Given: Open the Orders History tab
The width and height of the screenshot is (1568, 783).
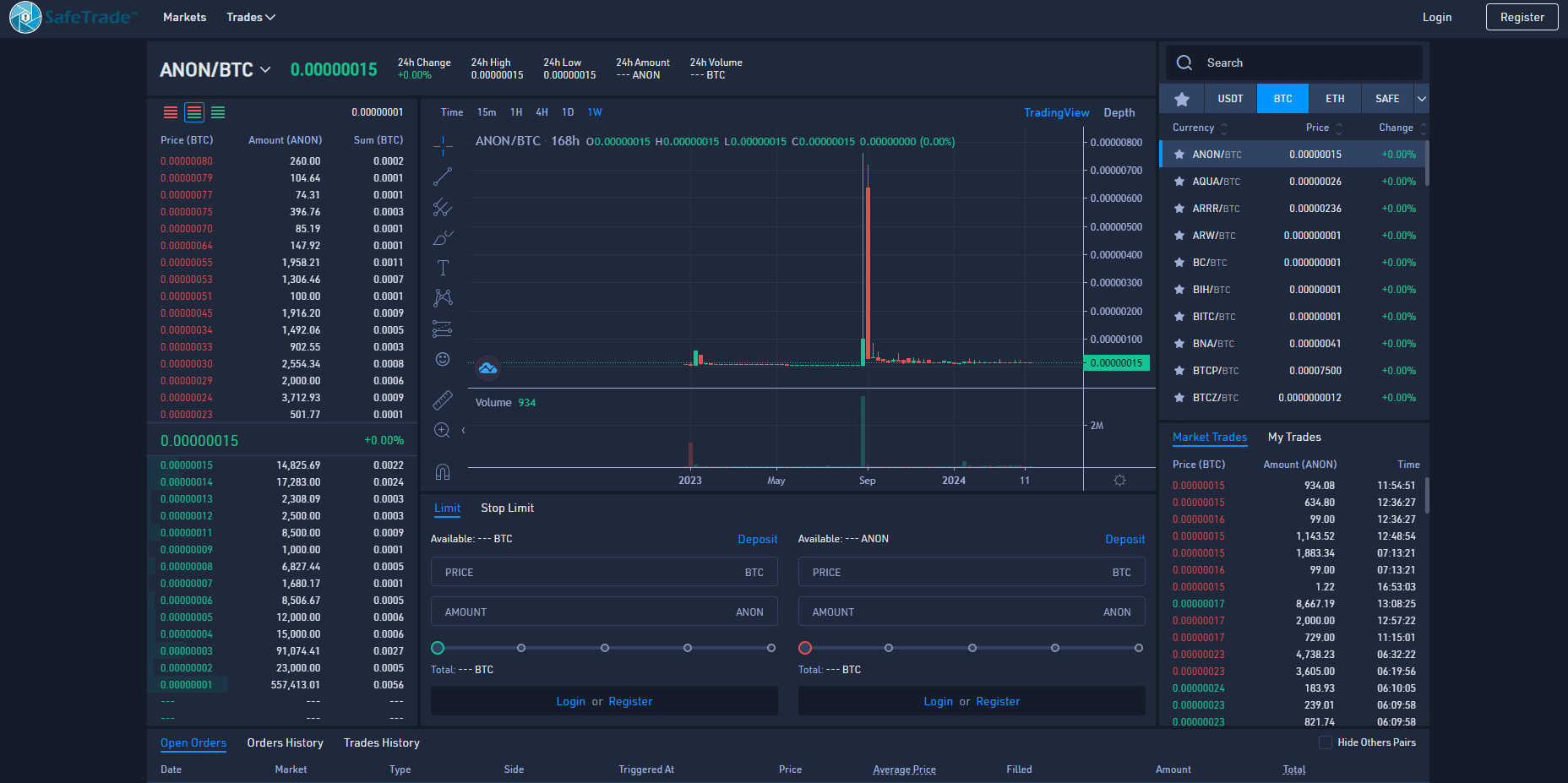Looking at the screenshot, I should pos(285,742).
